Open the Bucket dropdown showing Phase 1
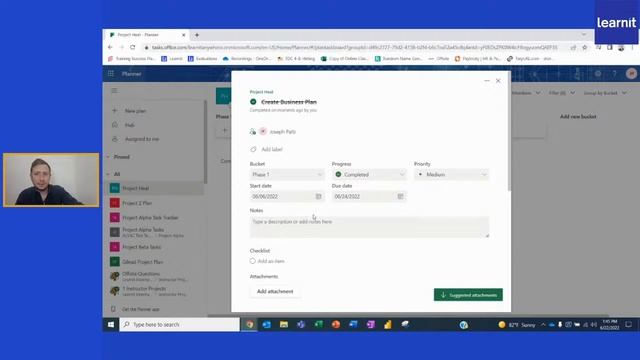Screen dimensions: 640x360 point(287,174)
